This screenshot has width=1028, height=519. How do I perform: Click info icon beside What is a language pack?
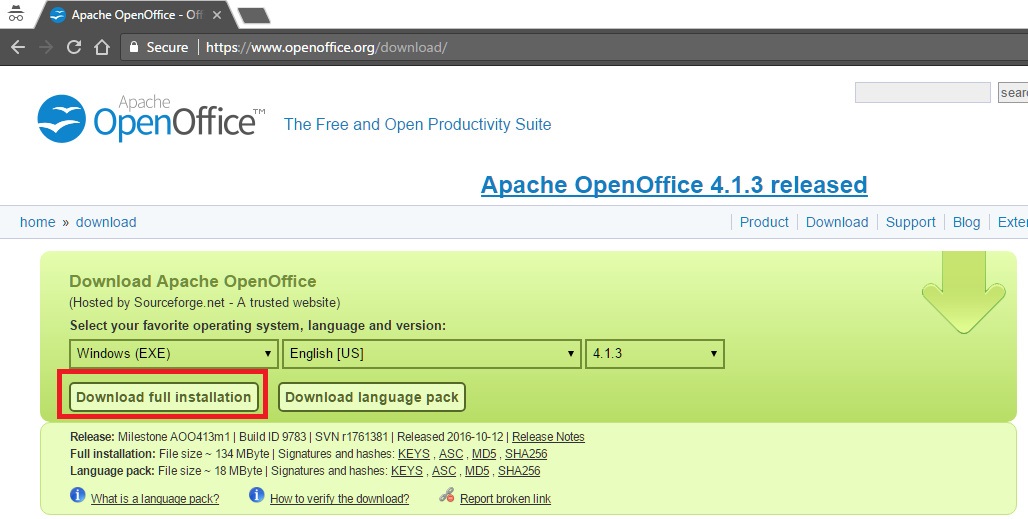(x=77, y=495)
